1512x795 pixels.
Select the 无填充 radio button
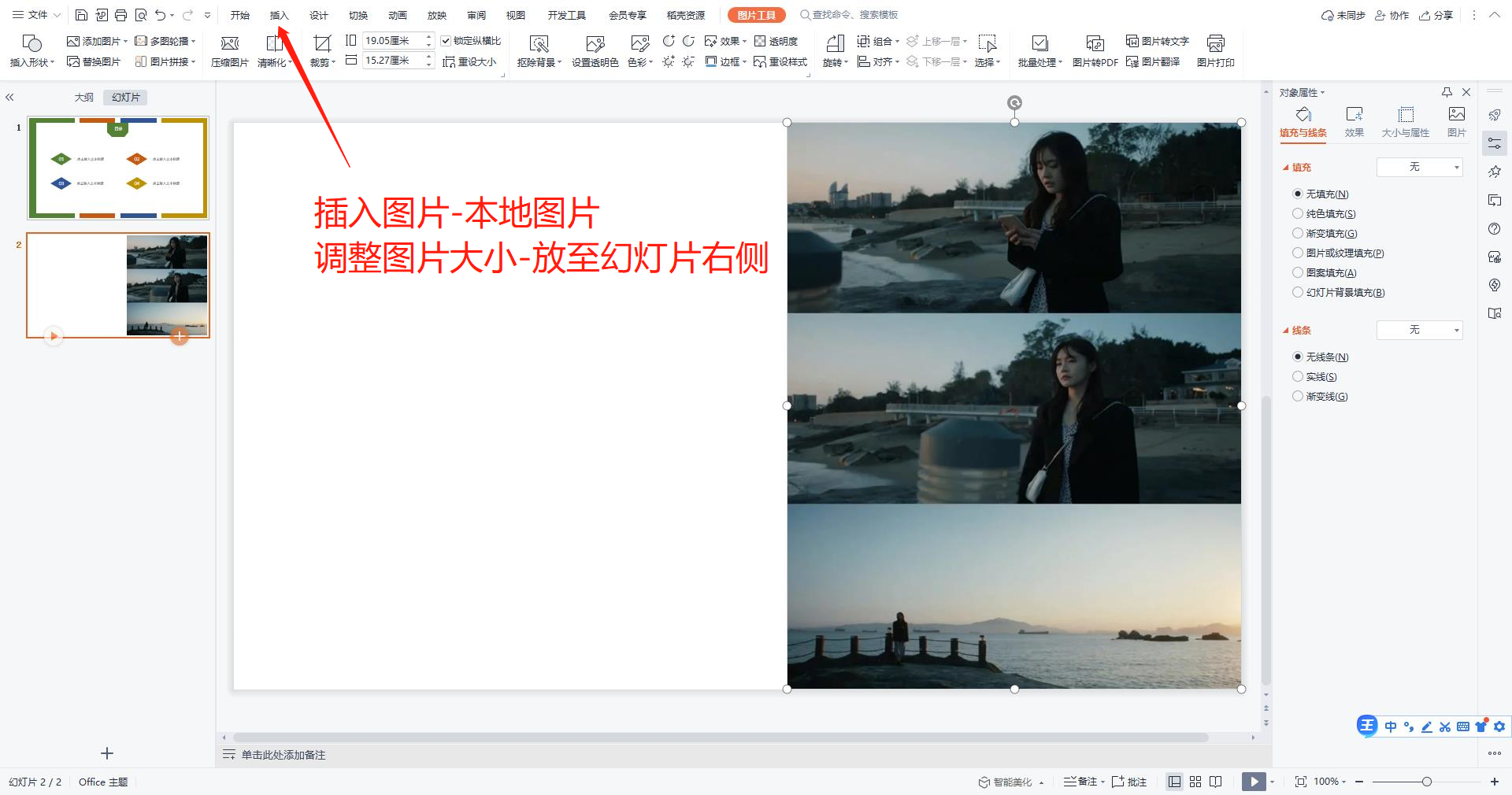point(1297,194)
